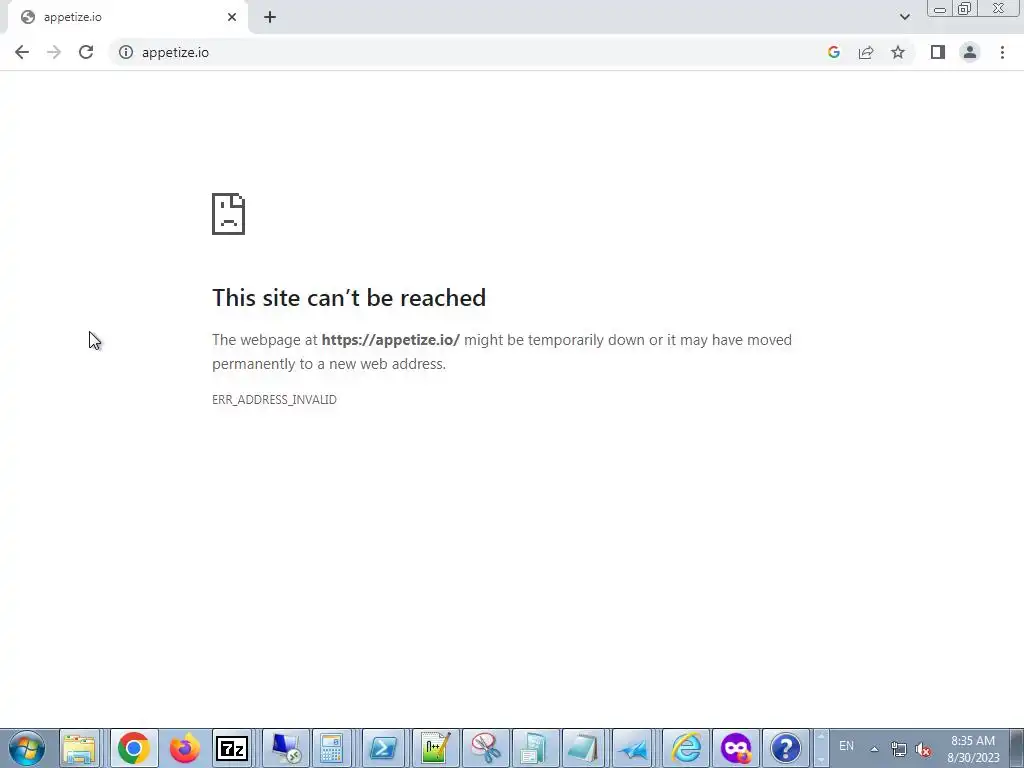Select the appetize.io tab

(127, 17)
